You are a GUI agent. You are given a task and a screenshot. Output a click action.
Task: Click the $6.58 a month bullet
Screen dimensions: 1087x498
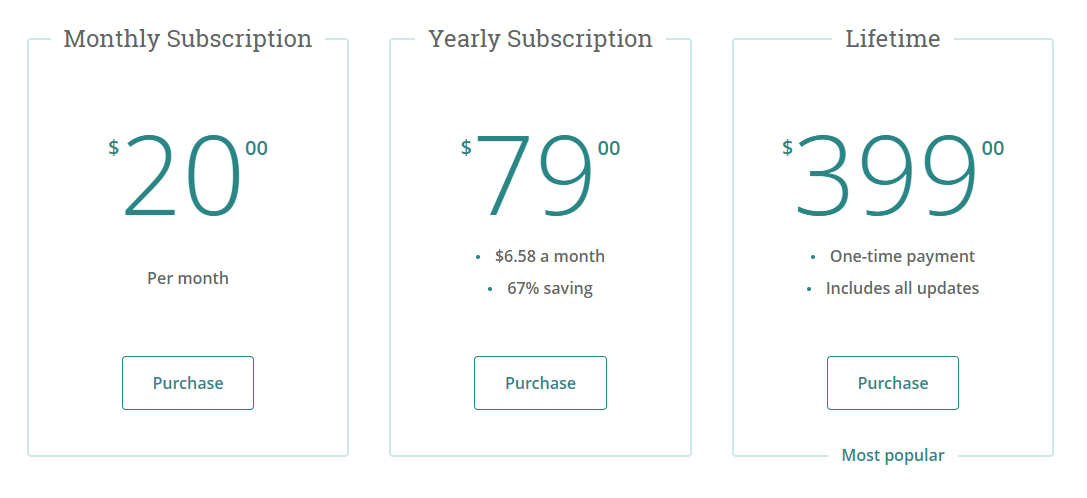point(549,256)
